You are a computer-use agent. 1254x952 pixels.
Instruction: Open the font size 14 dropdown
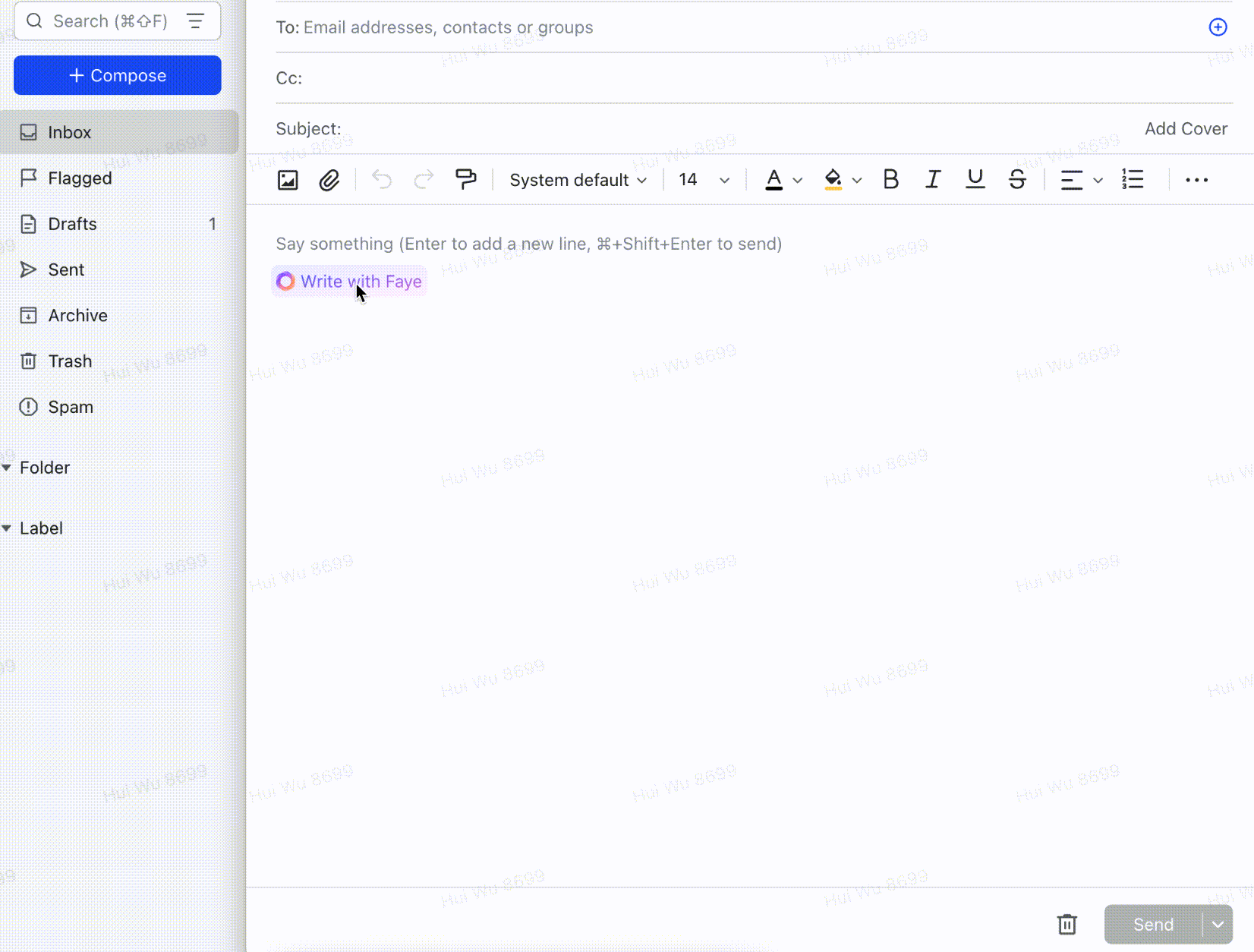click(x=704, y=180)
